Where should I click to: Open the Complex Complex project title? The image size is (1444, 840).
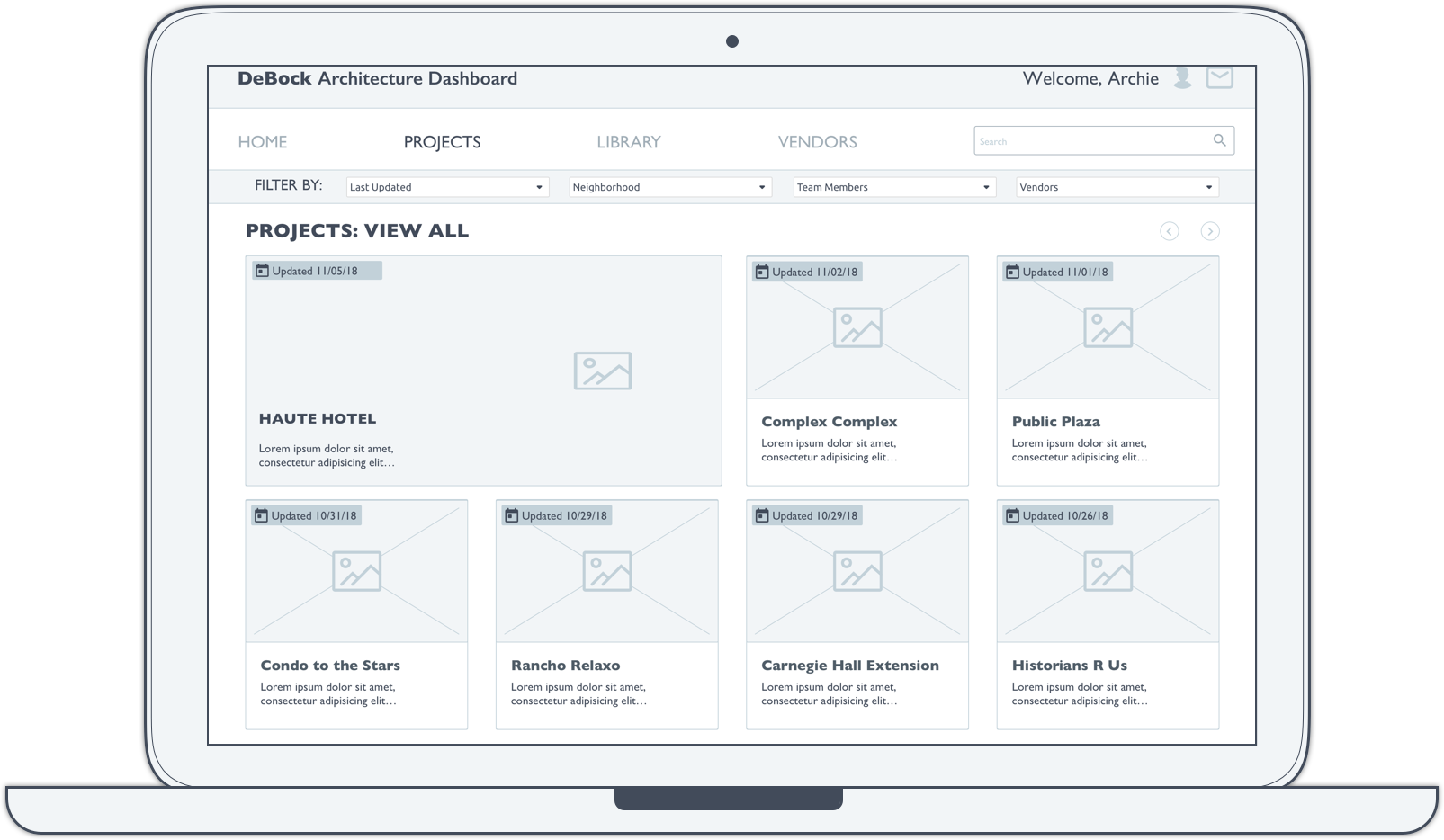[x=830, y=422]
